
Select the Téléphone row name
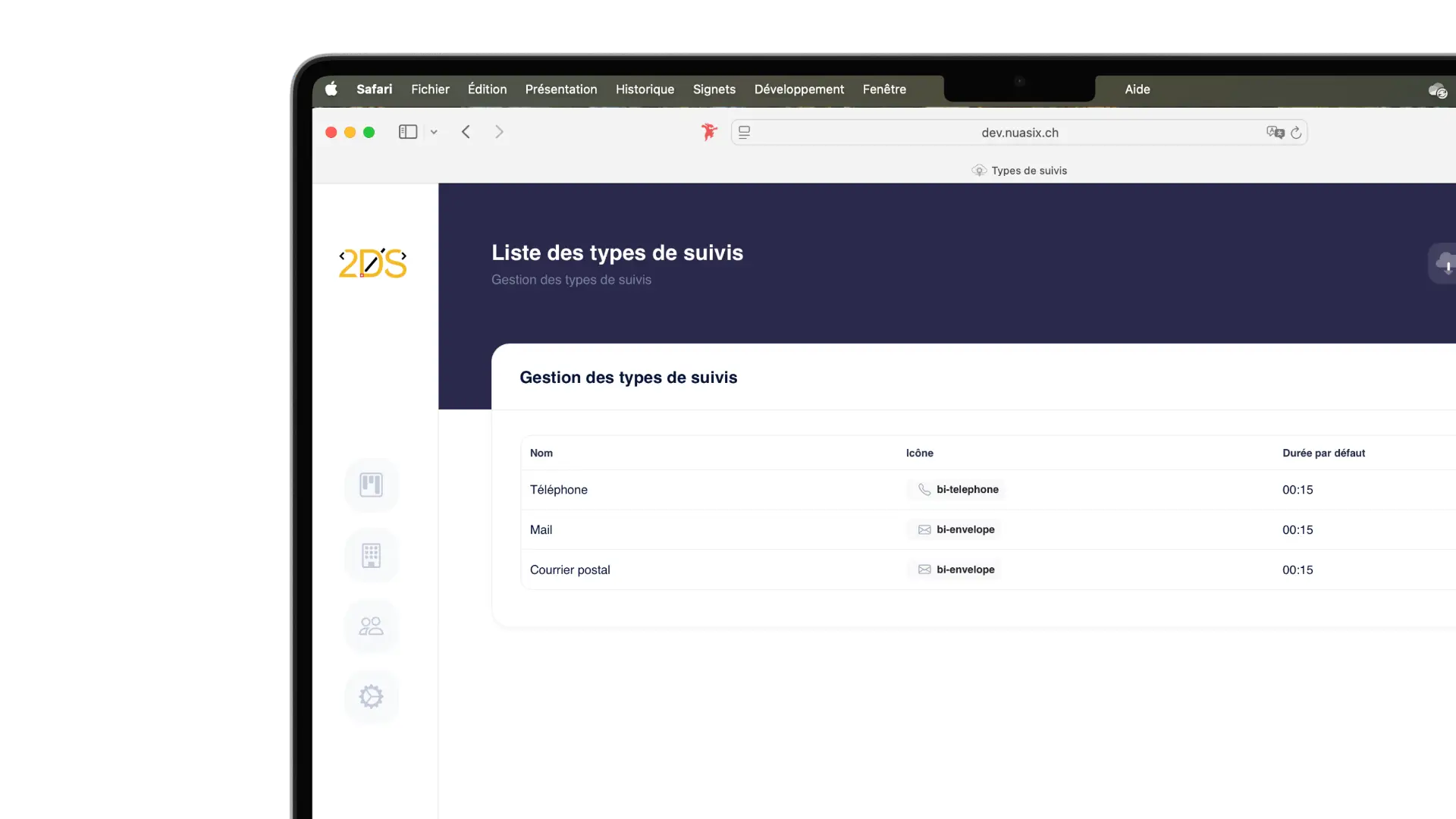pos(559,490)
